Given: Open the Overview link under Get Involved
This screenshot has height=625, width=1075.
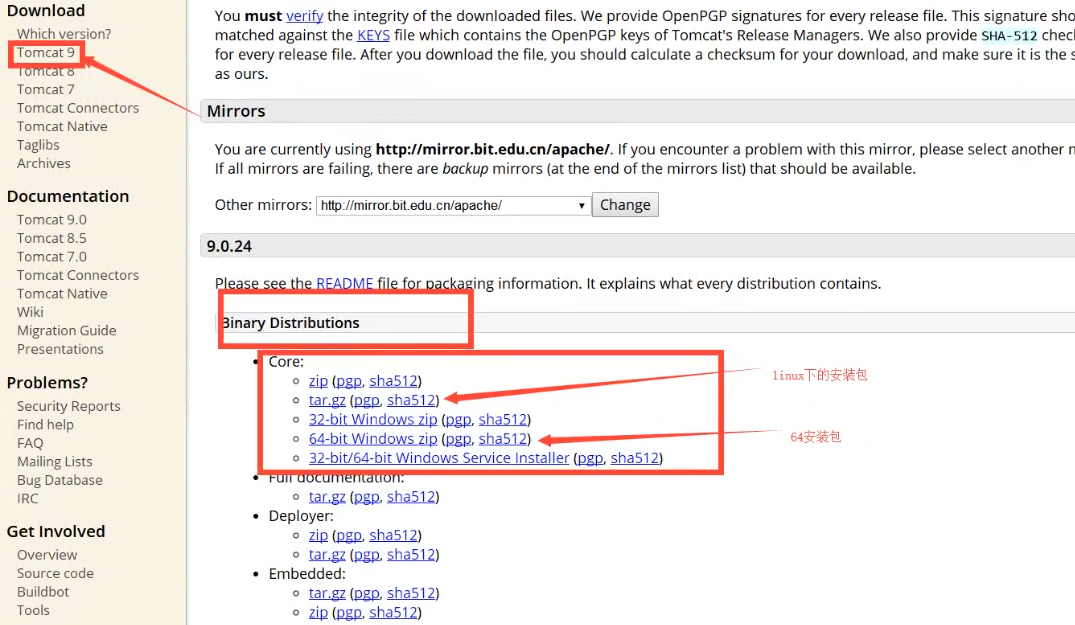Looking at the screenshot, I should coord(47,555).
